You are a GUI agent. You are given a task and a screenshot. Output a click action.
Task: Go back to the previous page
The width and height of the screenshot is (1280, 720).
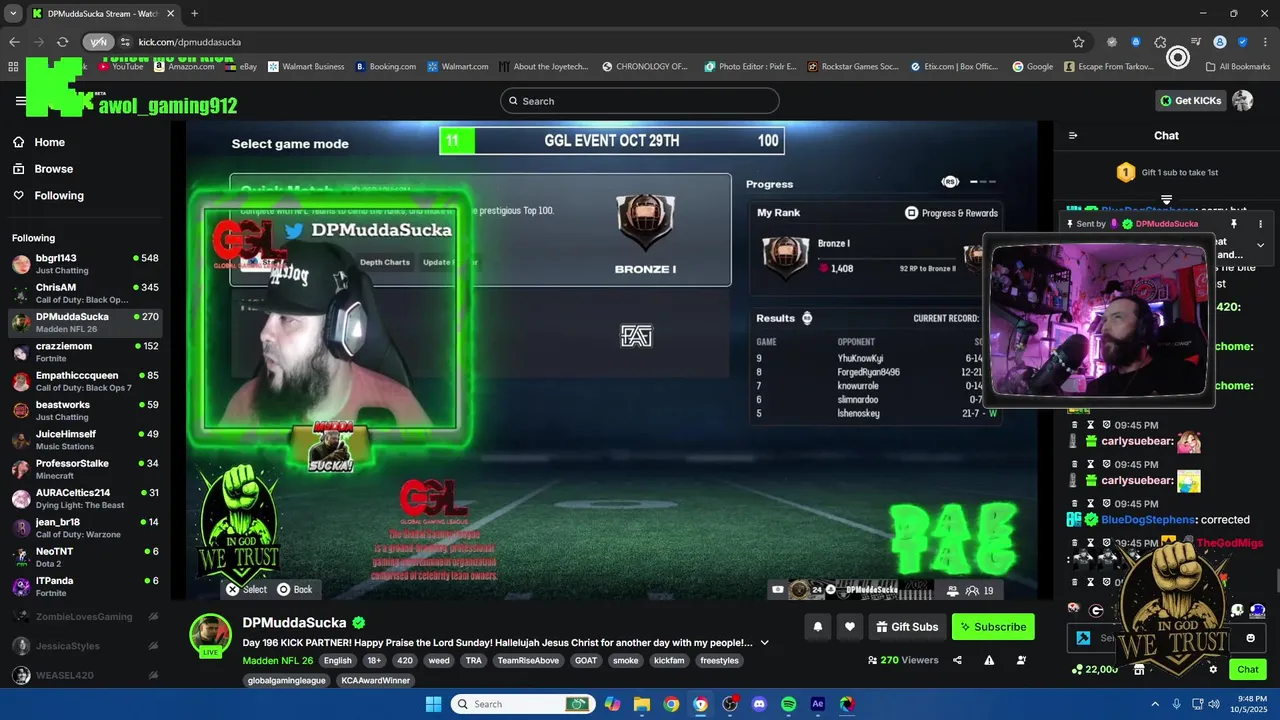(14, 42)
